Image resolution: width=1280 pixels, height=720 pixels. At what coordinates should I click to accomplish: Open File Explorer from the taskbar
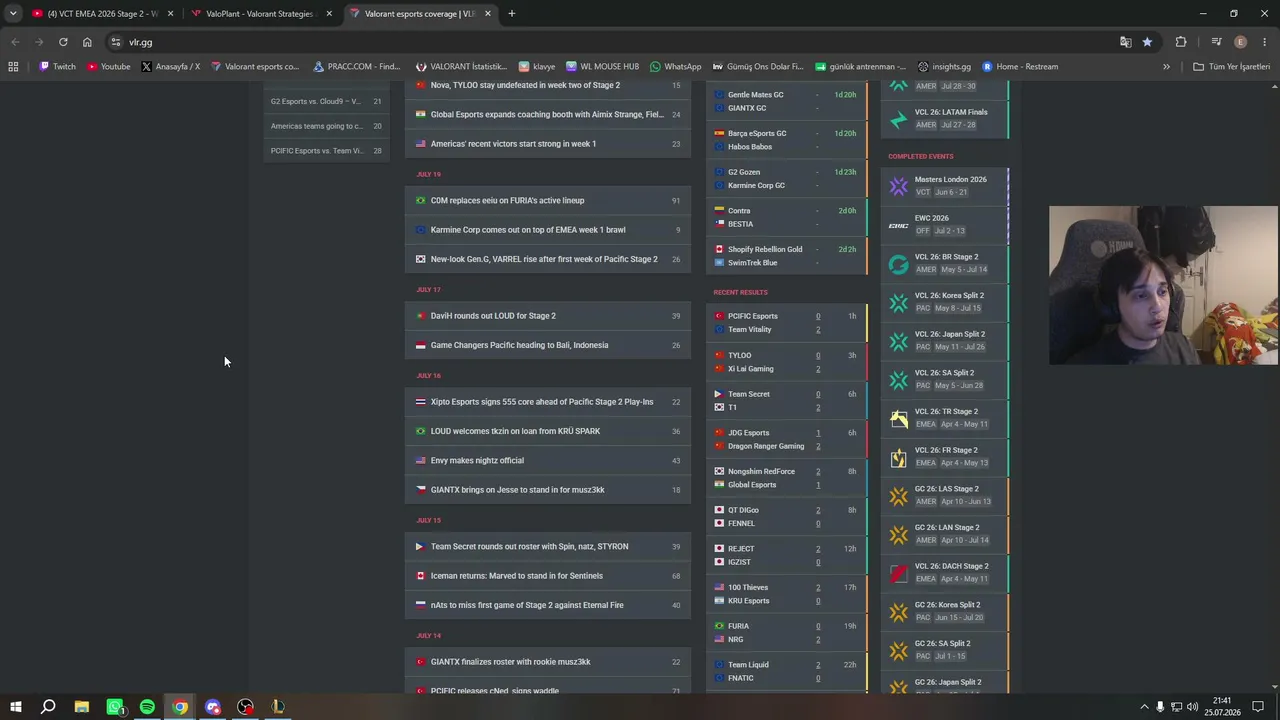point(82,707)
